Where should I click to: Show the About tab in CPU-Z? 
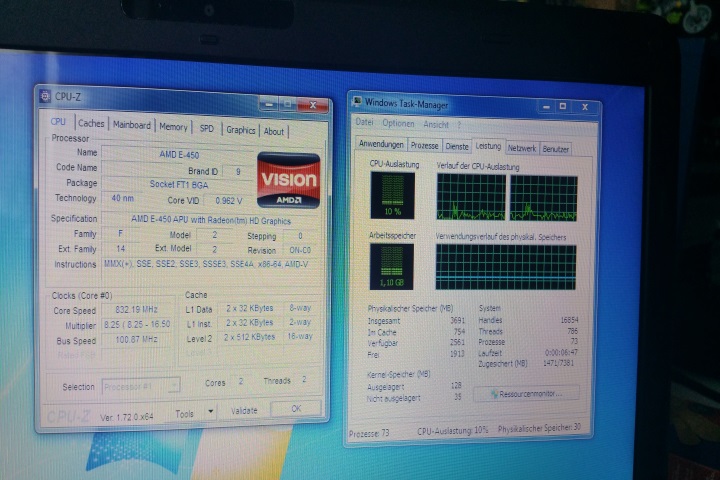pos(274,131)
